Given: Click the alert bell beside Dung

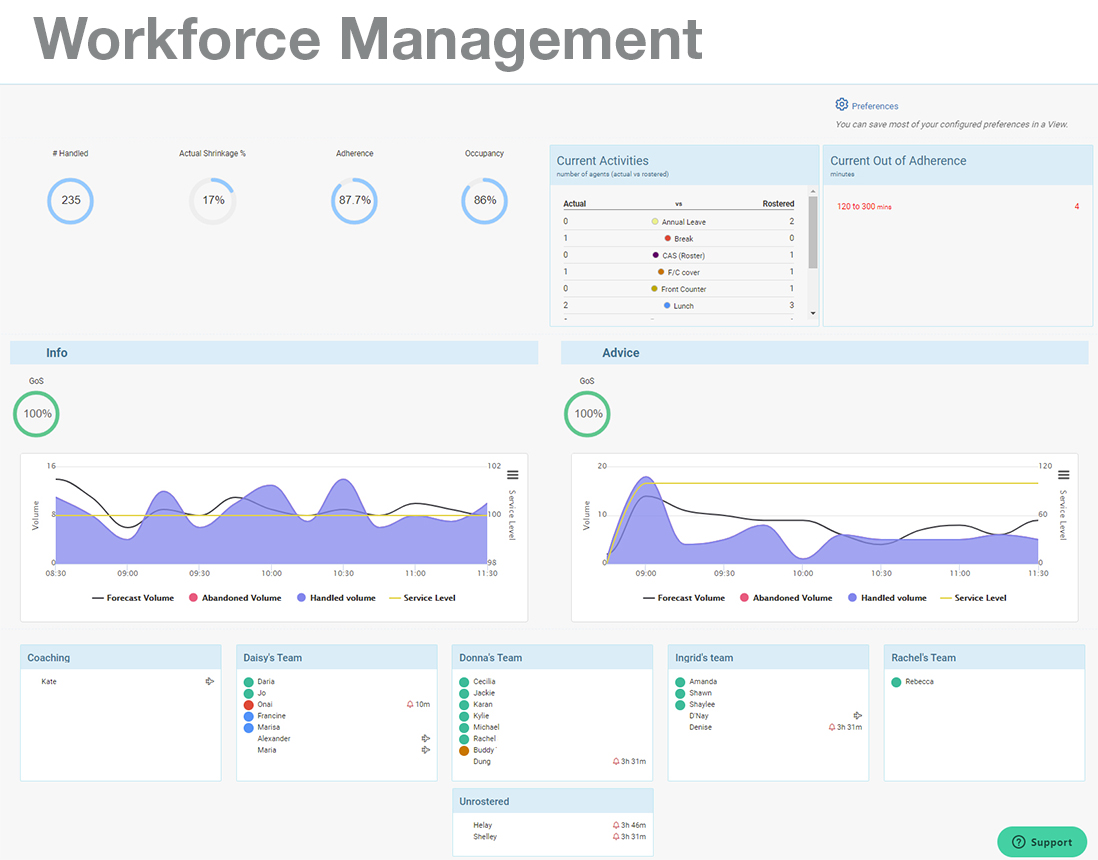Looking at the screenshot, I should [616, 762].
